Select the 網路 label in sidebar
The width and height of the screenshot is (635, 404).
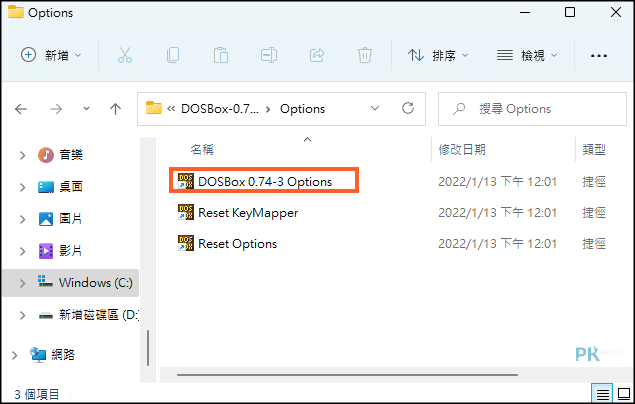click(x=63, y=355)
